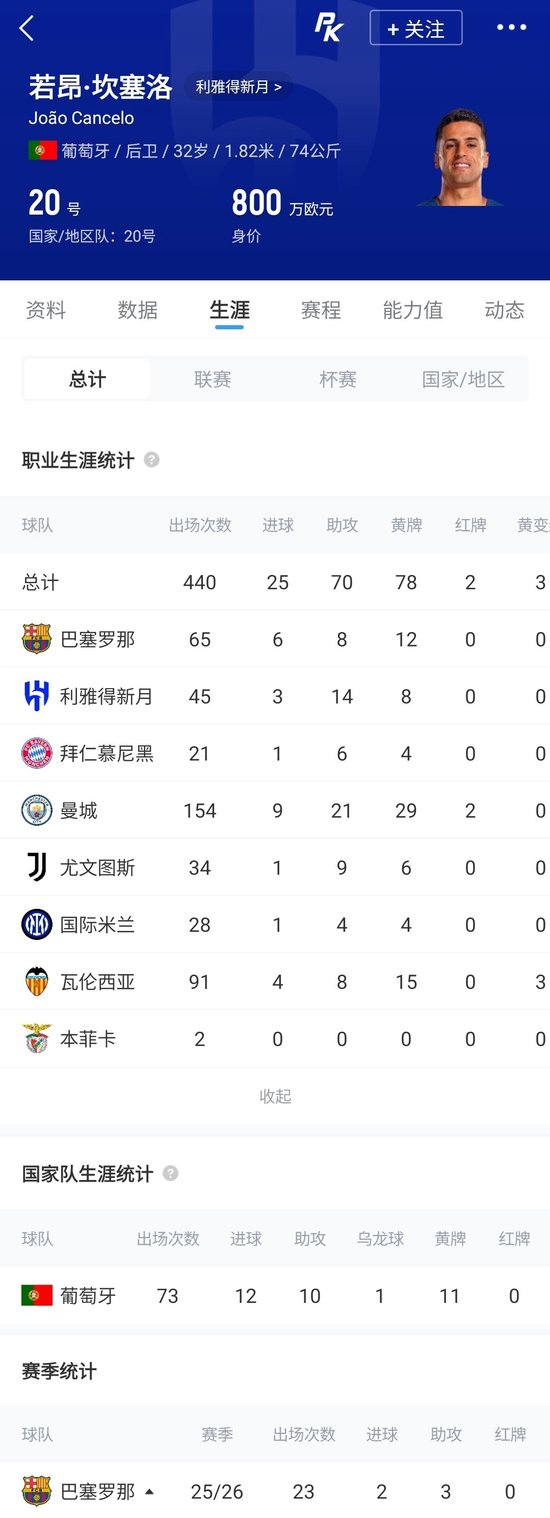Tap the Manchester City crest

pyautogui.click(x=37, y=810)
